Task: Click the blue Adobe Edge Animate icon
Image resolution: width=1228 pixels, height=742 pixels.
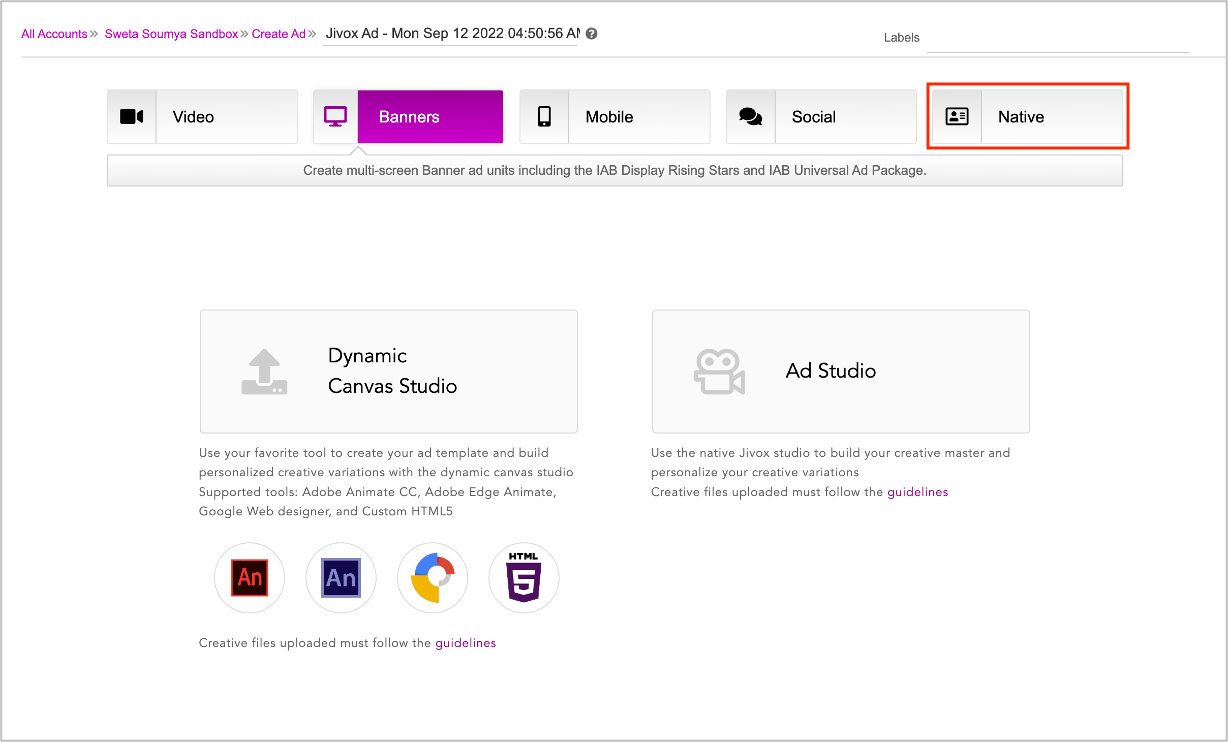Action: coord(341,578)
